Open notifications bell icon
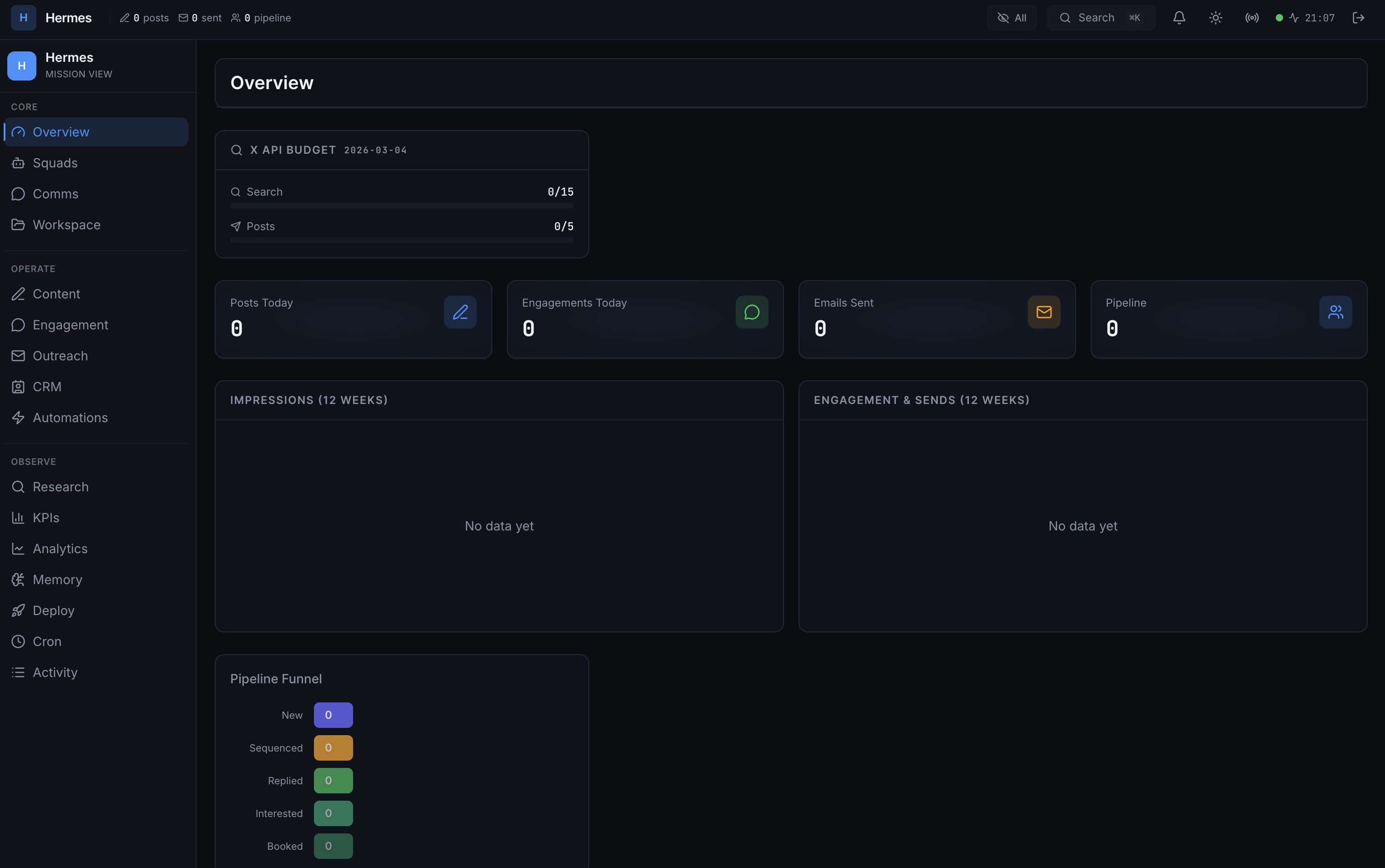This screenshot has width=1385, height=868. (1179, 18)
